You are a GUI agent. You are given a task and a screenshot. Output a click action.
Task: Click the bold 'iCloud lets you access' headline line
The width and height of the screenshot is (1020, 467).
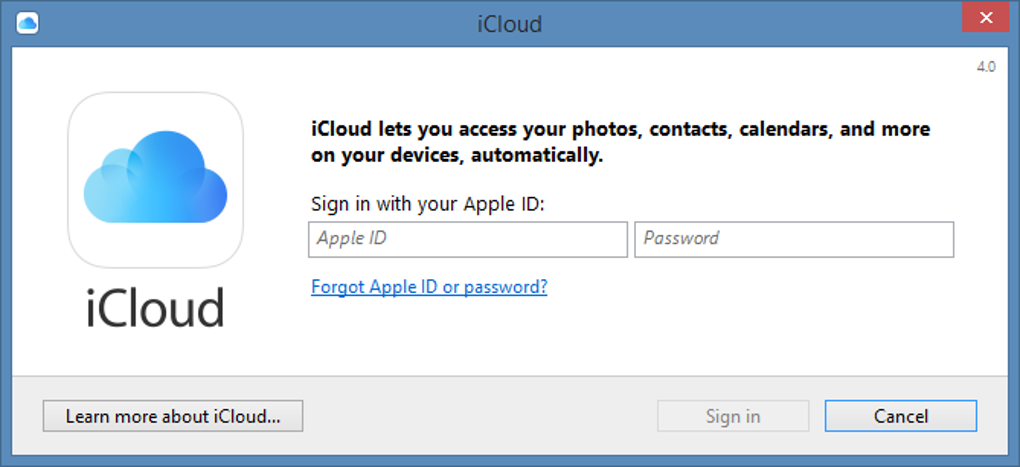620,130
